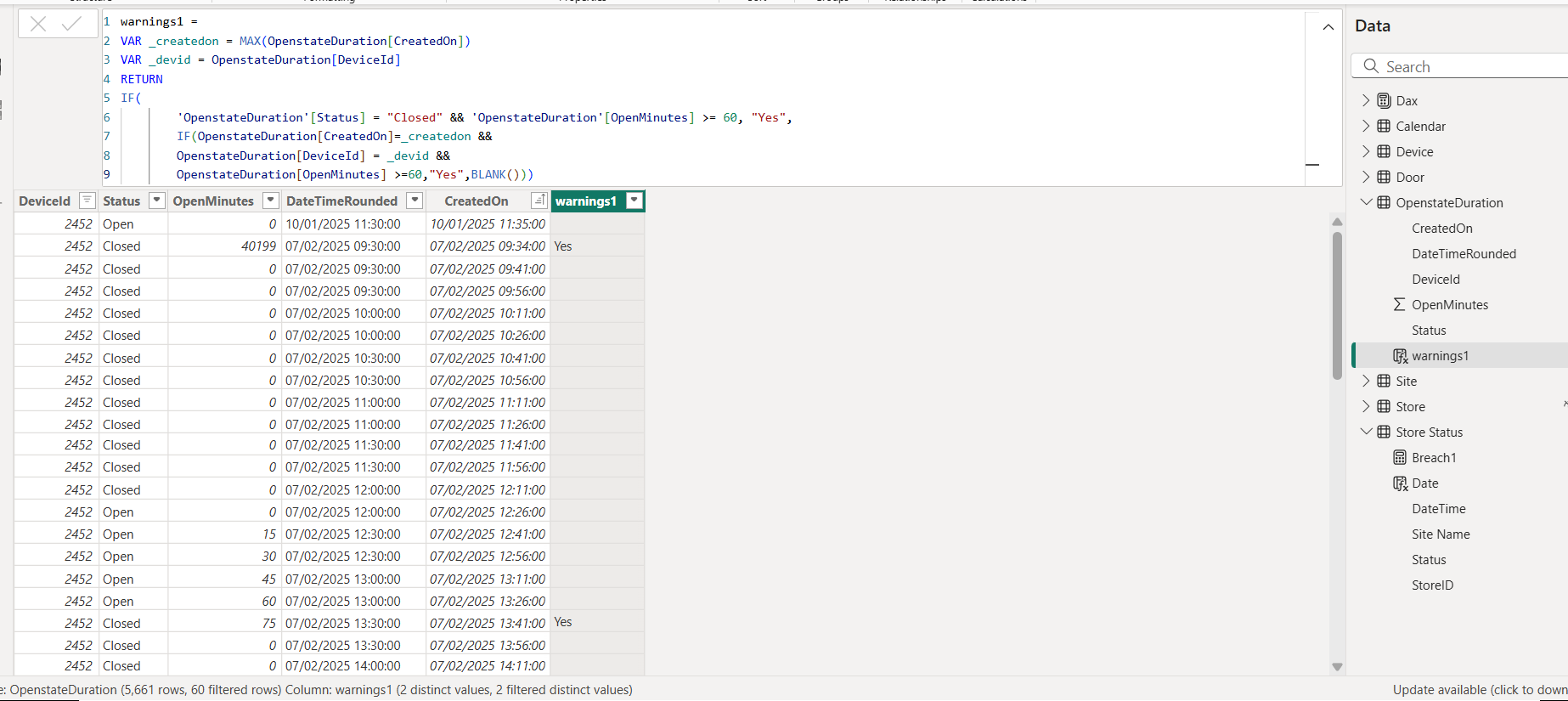The image size is (1568, 701).
Task: Click the measure icon beside Breach1
Action: (x=1400, y=457)
